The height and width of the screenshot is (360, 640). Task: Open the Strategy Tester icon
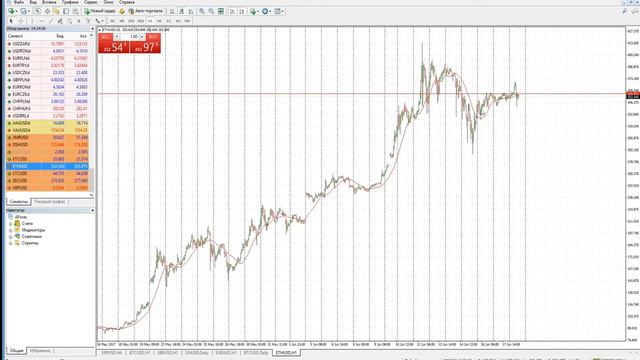click(x=76, y=11)
